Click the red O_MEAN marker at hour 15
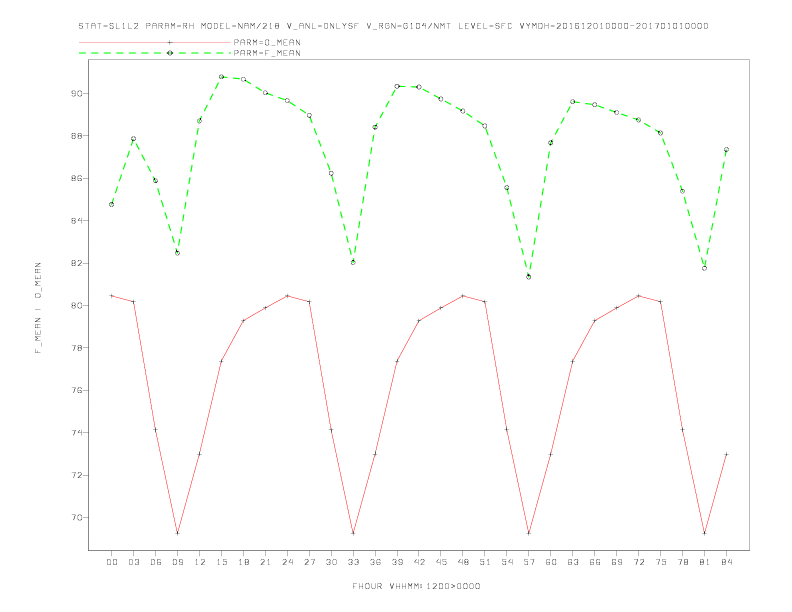This screenshot has width=792, height=612. click(221, 361)
